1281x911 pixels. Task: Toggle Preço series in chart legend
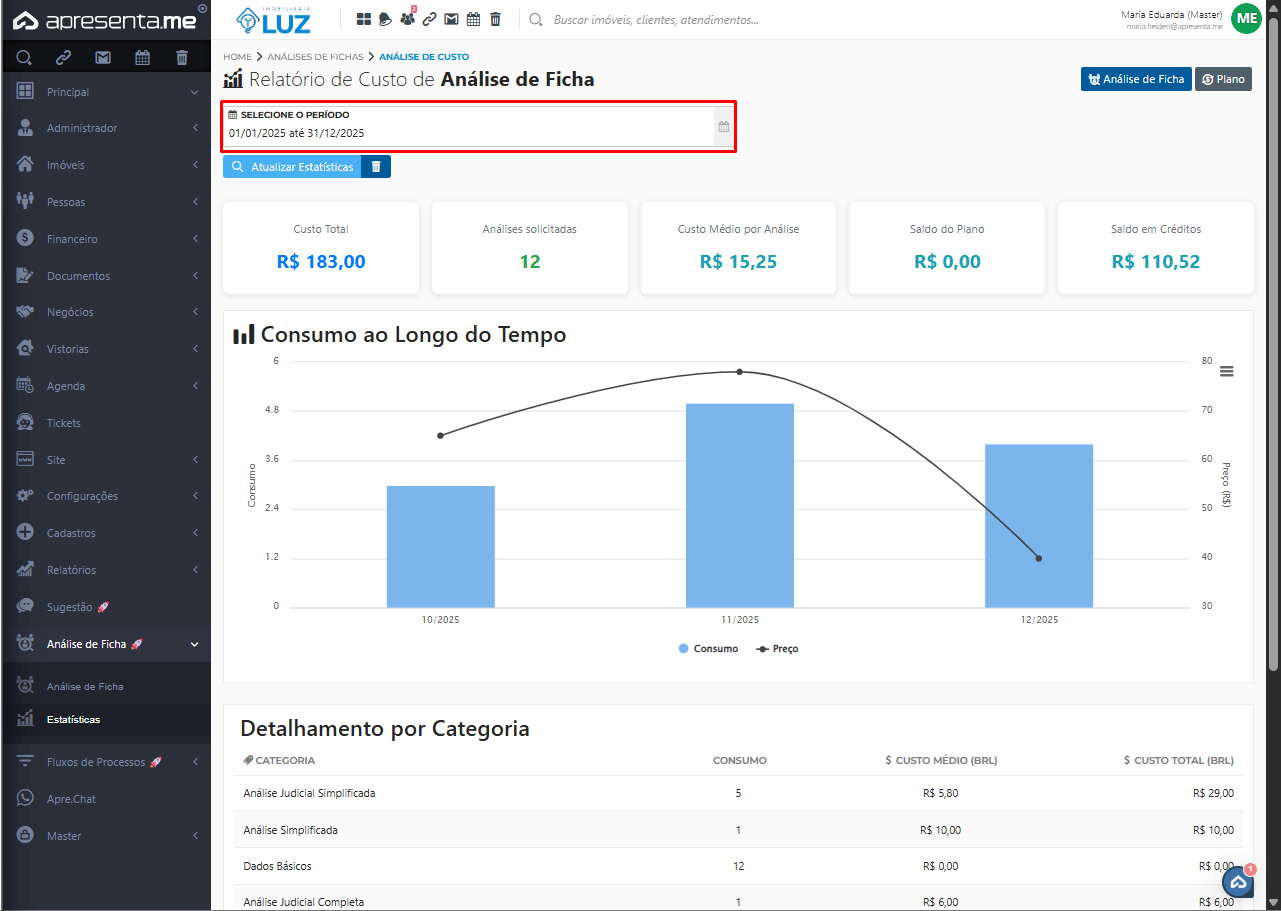pyautogui.click(x=778, y=649)
